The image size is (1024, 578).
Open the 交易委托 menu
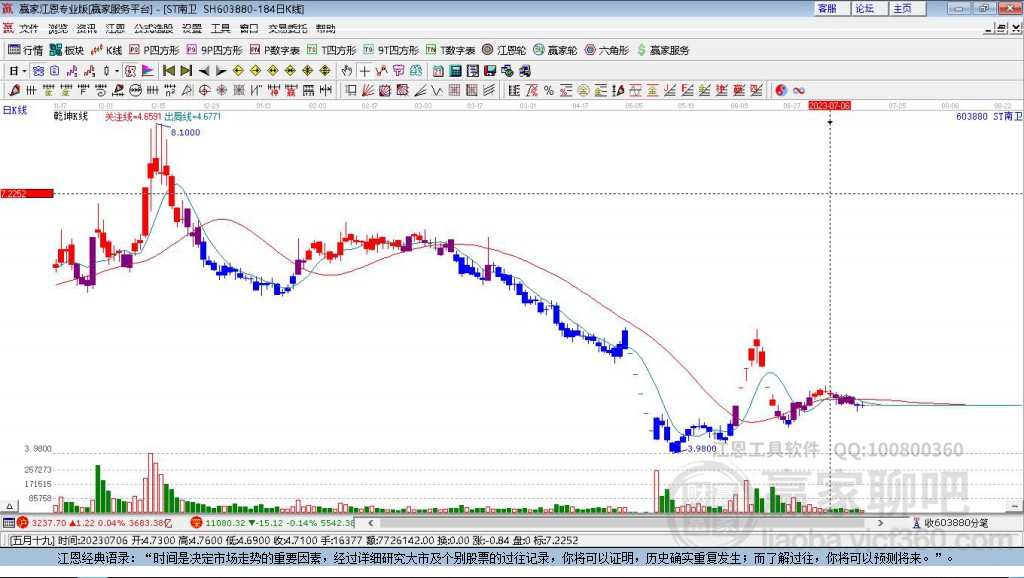click(288, 28)
